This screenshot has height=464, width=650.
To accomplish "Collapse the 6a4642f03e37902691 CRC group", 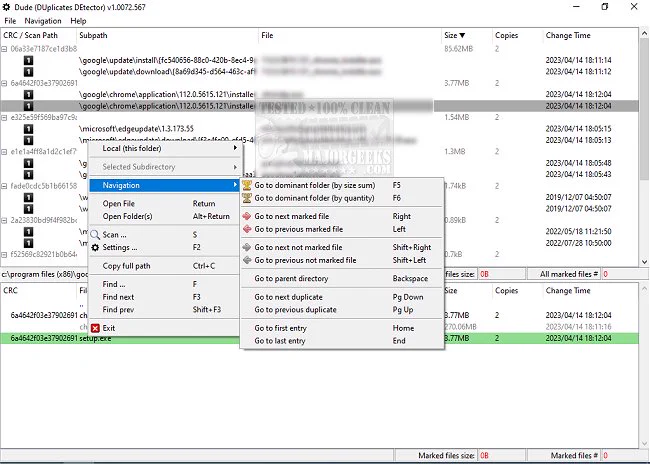I will point(4,83).
